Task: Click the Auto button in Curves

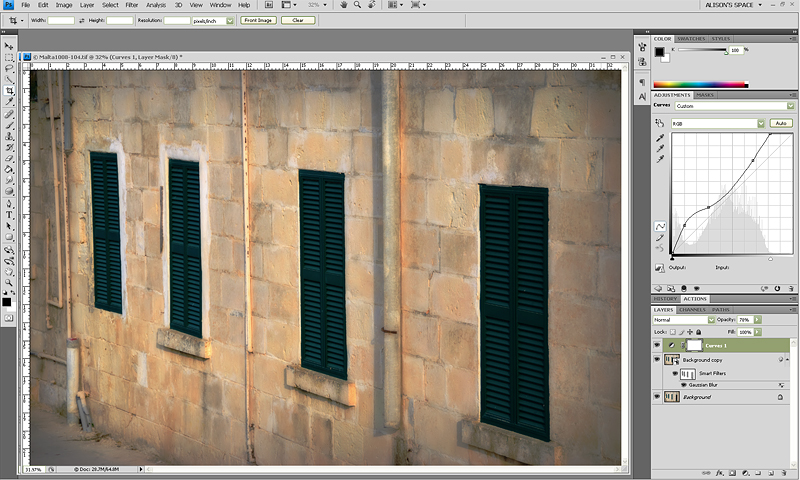Action: 781,123
